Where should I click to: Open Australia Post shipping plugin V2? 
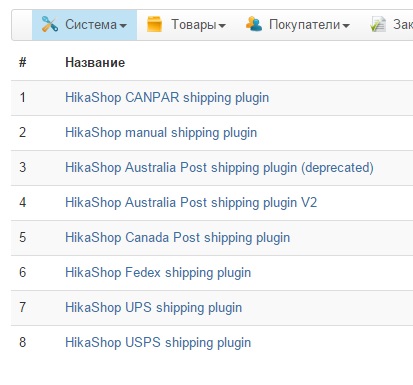tap(191, 203)
